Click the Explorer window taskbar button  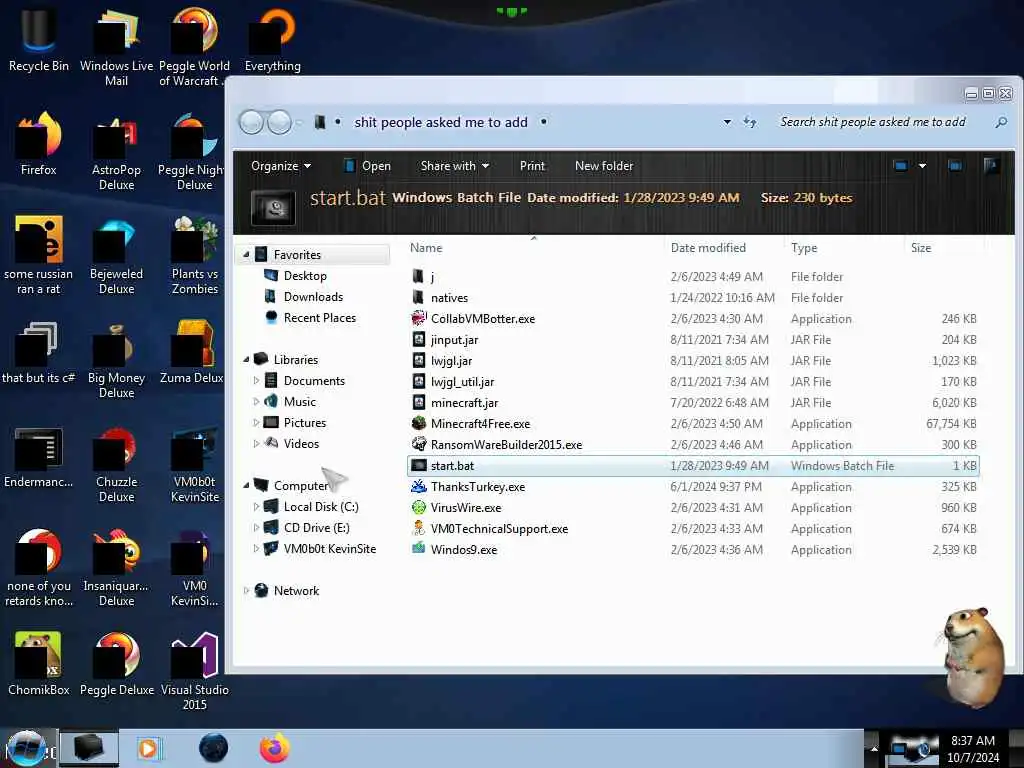[89, 748]
